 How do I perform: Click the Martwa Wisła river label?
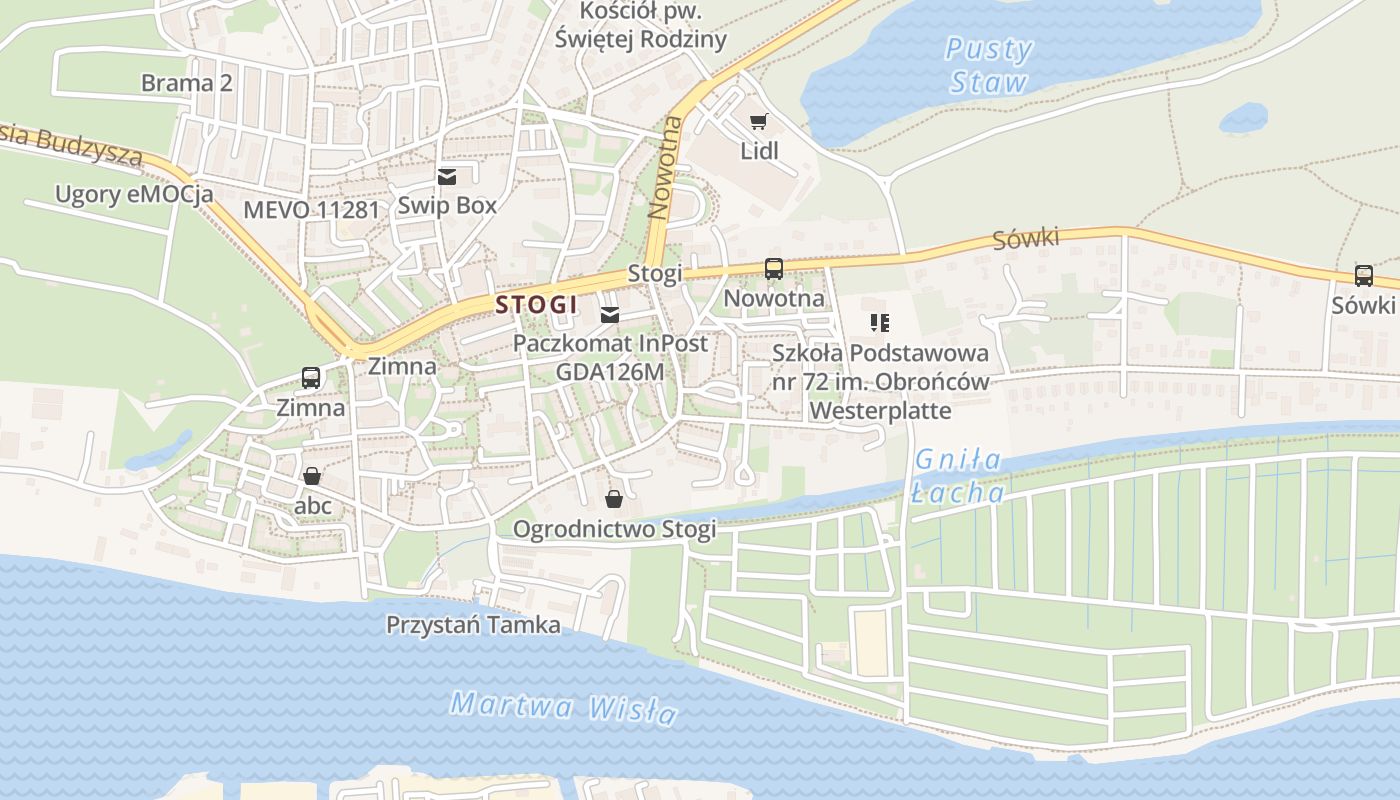[563, 707]
